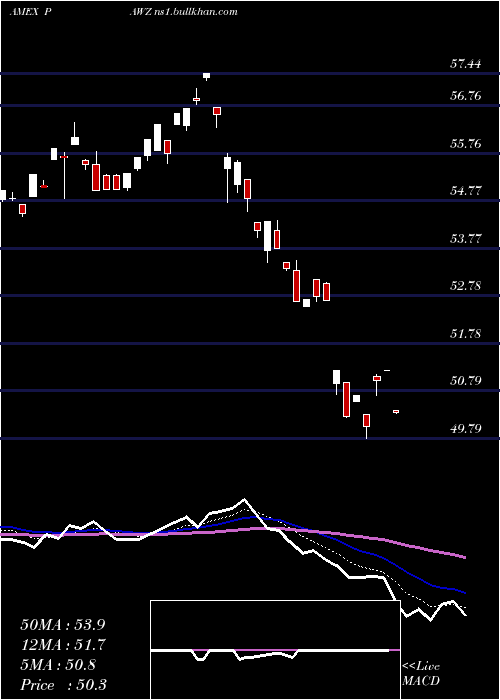Click the 5MA : 50.8 readout

(x=58, y=665)
